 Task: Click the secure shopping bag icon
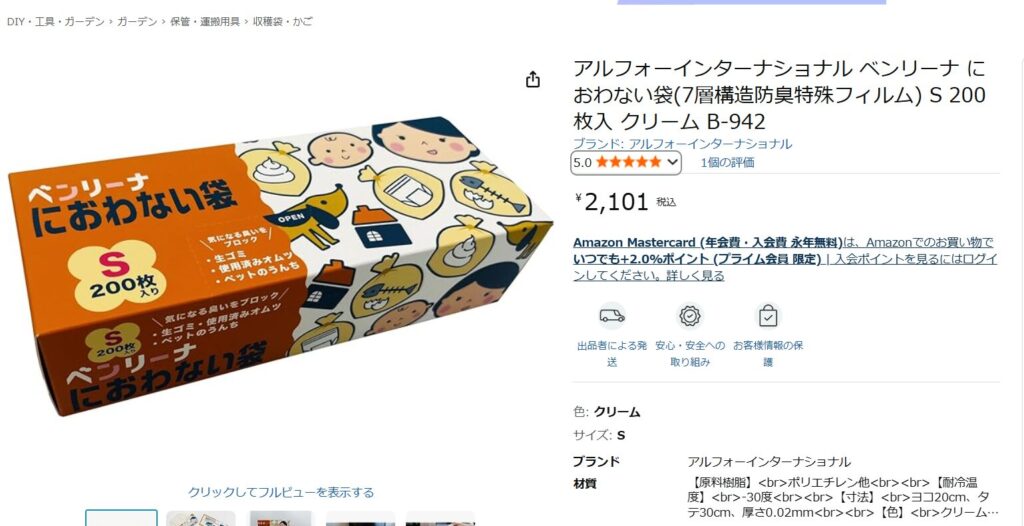tap(768, 316)
